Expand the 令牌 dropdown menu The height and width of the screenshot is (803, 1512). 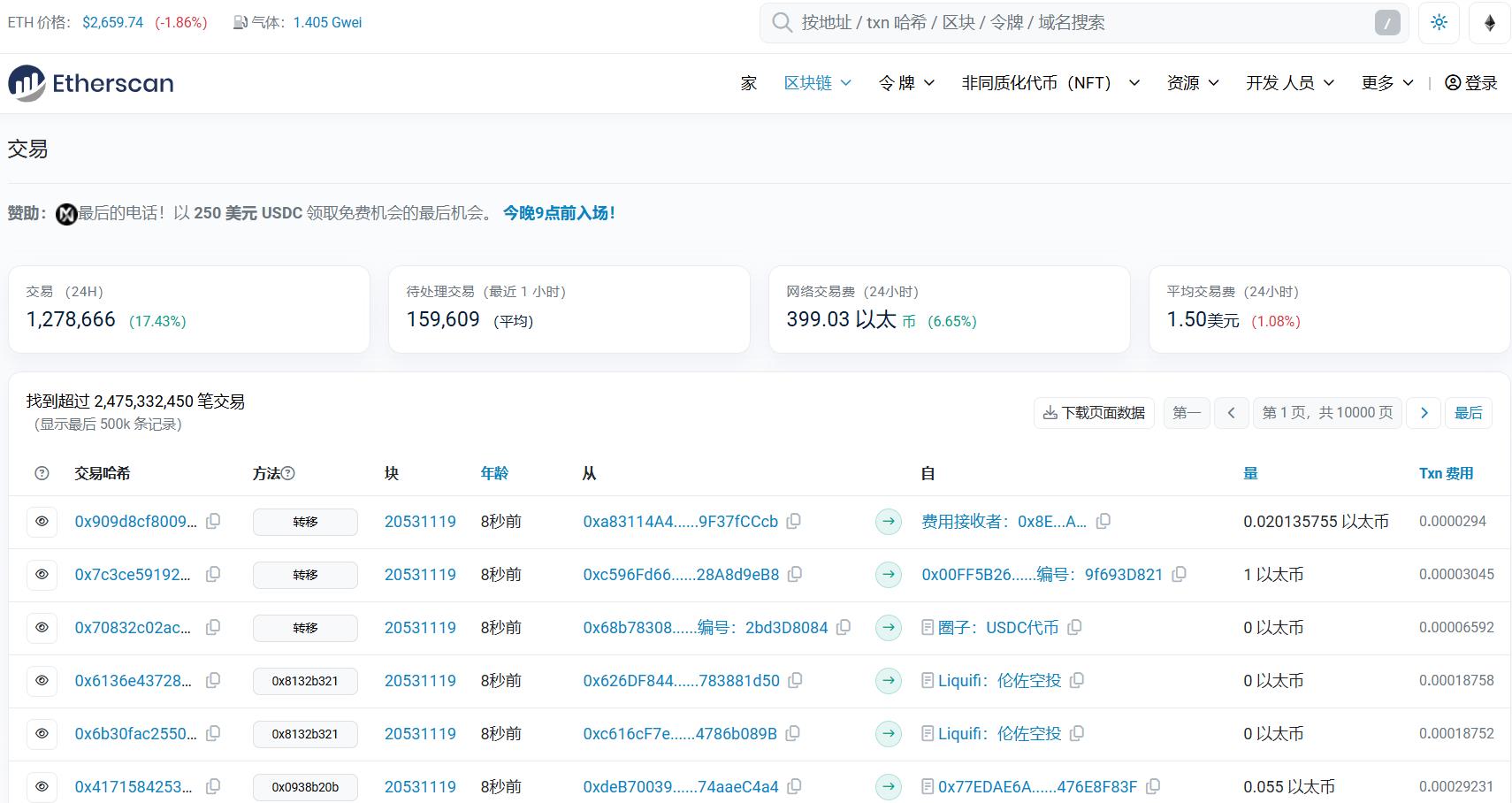pos(906,83)
